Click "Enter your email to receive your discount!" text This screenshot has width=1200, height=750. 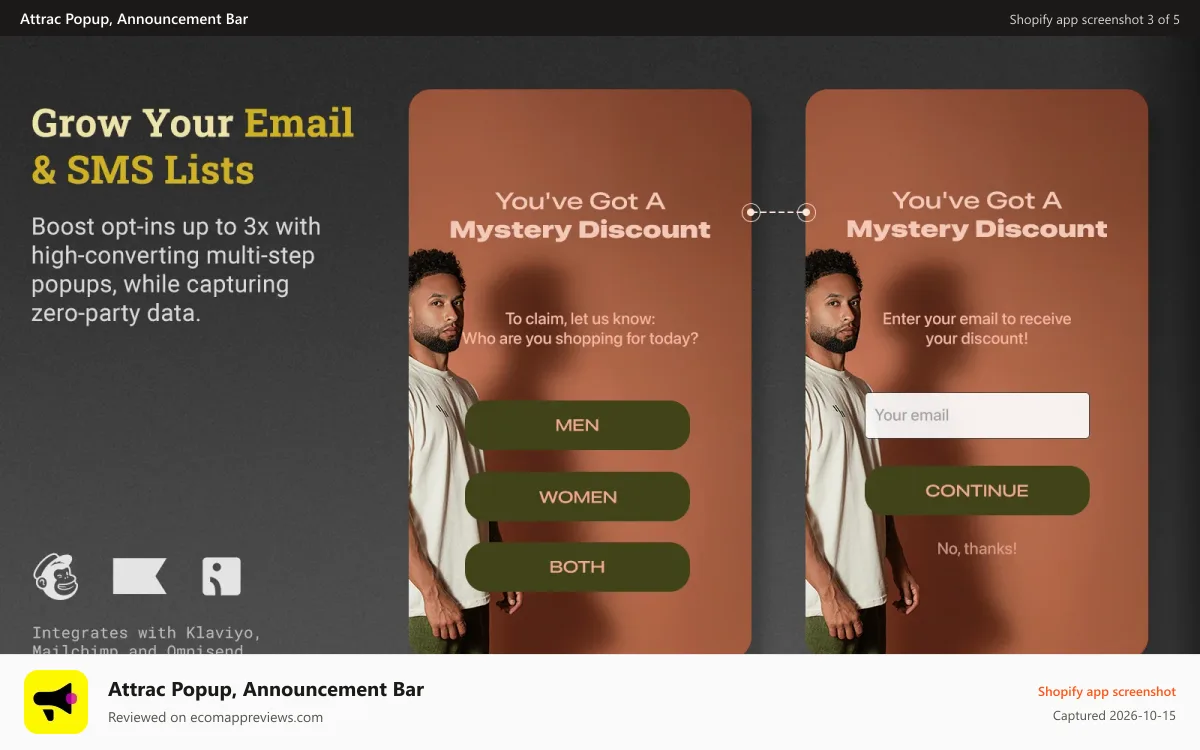click(x=977, y=328)
